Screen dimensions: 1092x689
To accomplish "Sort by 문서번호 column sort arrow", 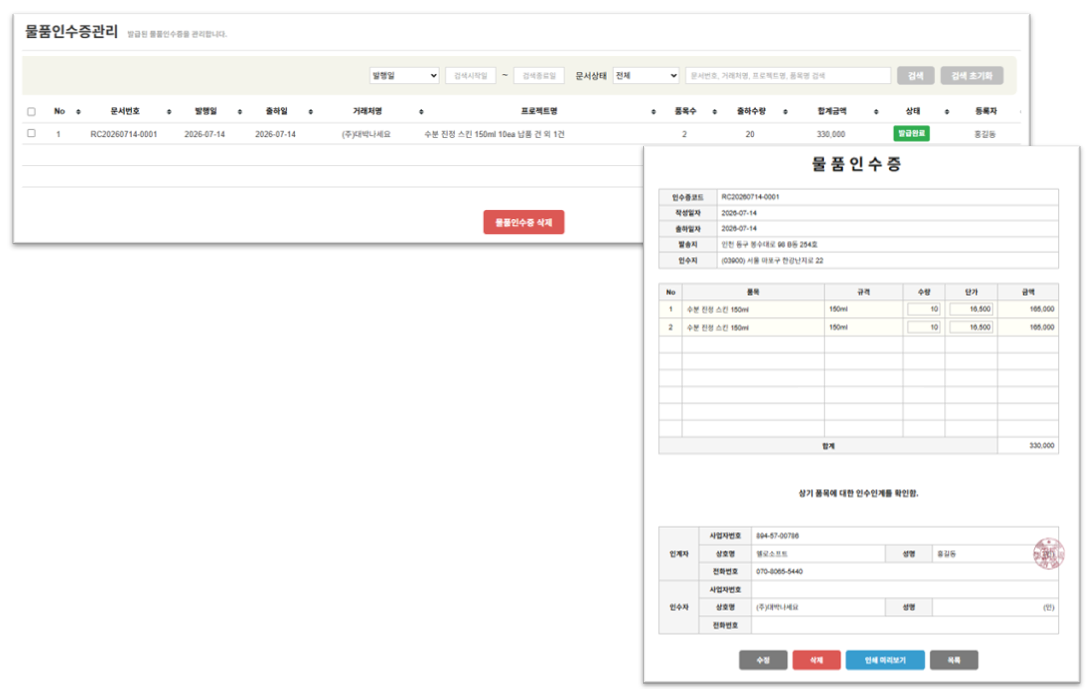I will coord(169,111).
